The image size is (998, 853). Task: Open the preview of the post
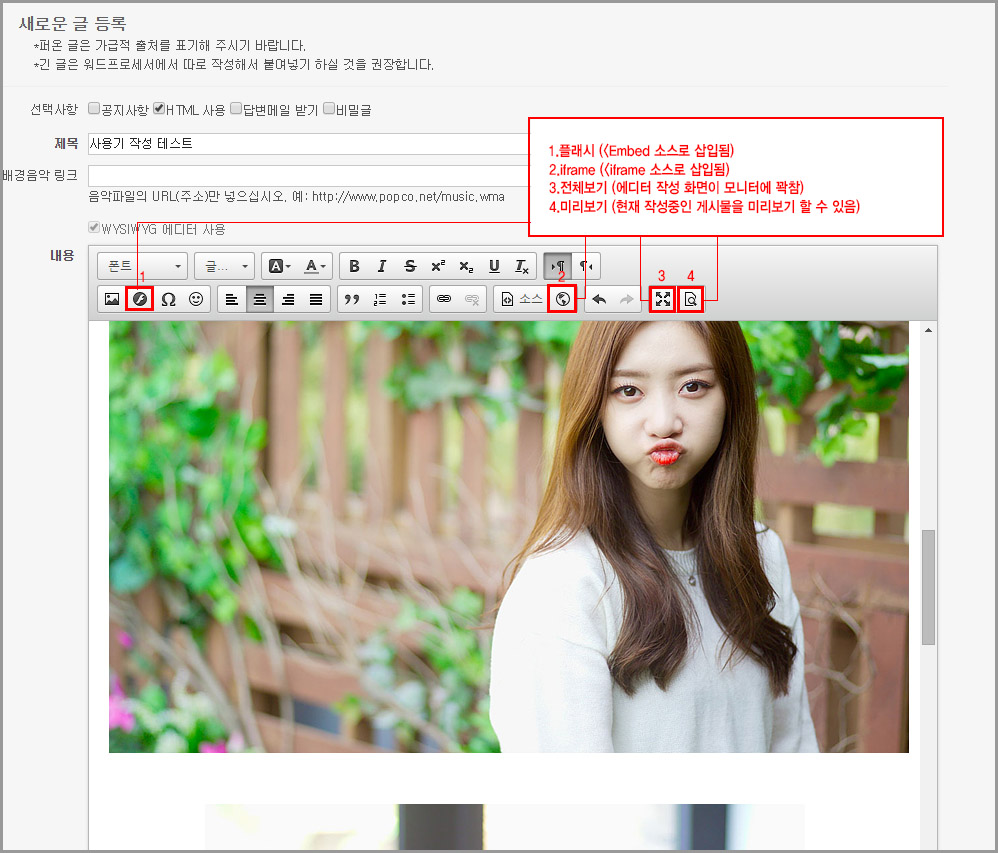[690, 299]
